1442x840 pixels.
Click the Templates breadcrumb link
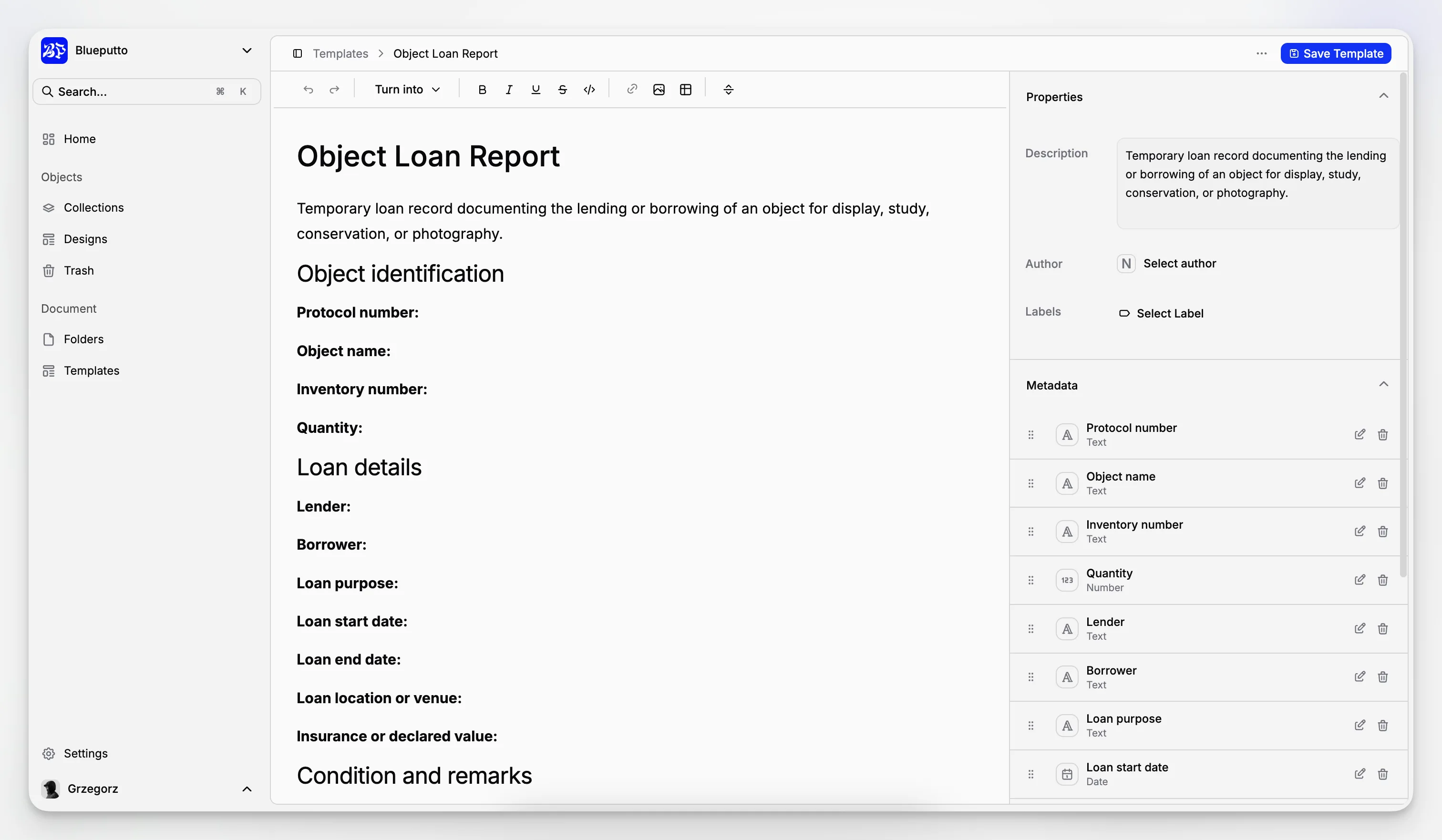pyautogui.click(x=340, y=53)
